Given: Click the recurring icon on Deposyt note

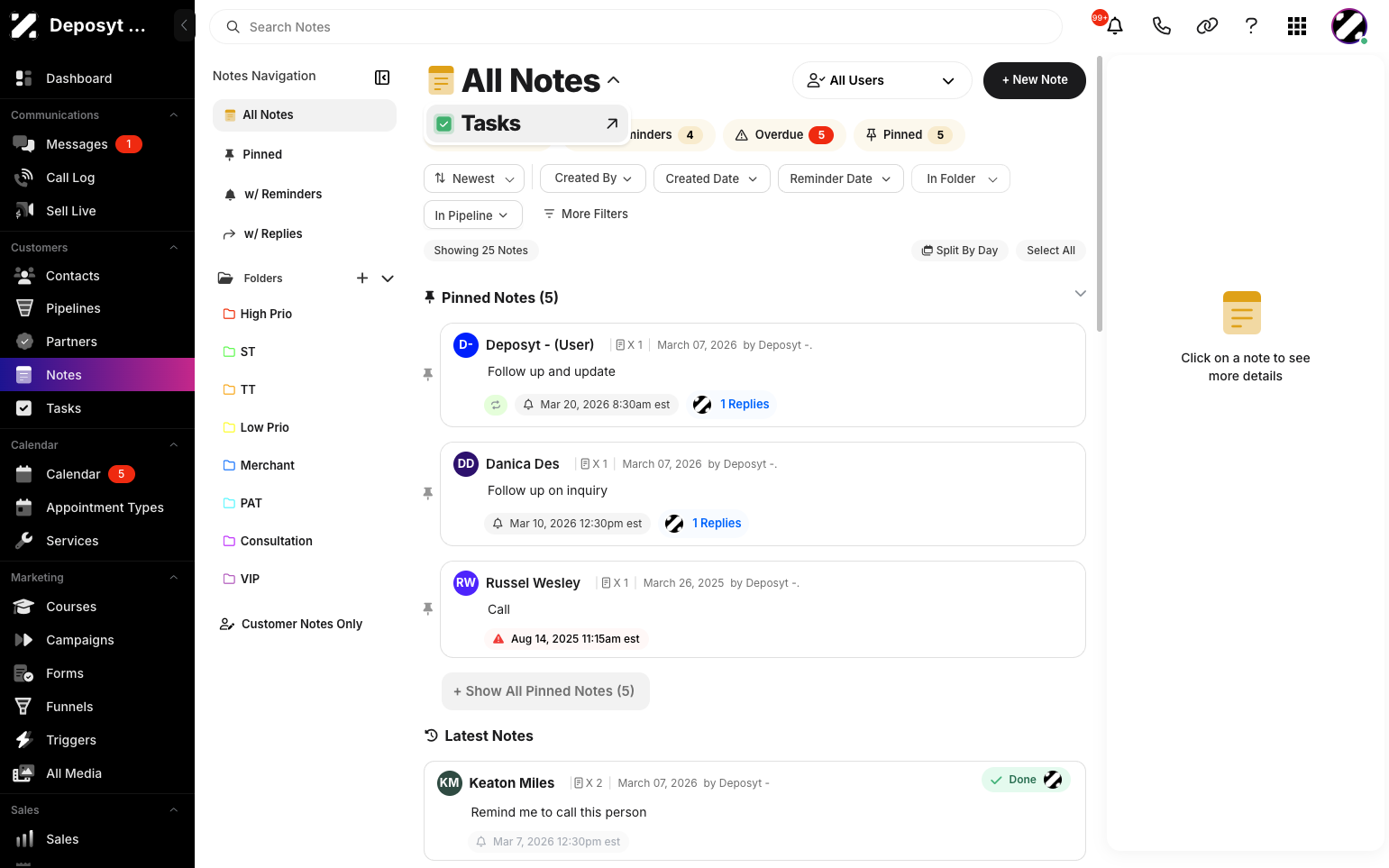Looking at the screenshot, I should (x=496, y=405).
